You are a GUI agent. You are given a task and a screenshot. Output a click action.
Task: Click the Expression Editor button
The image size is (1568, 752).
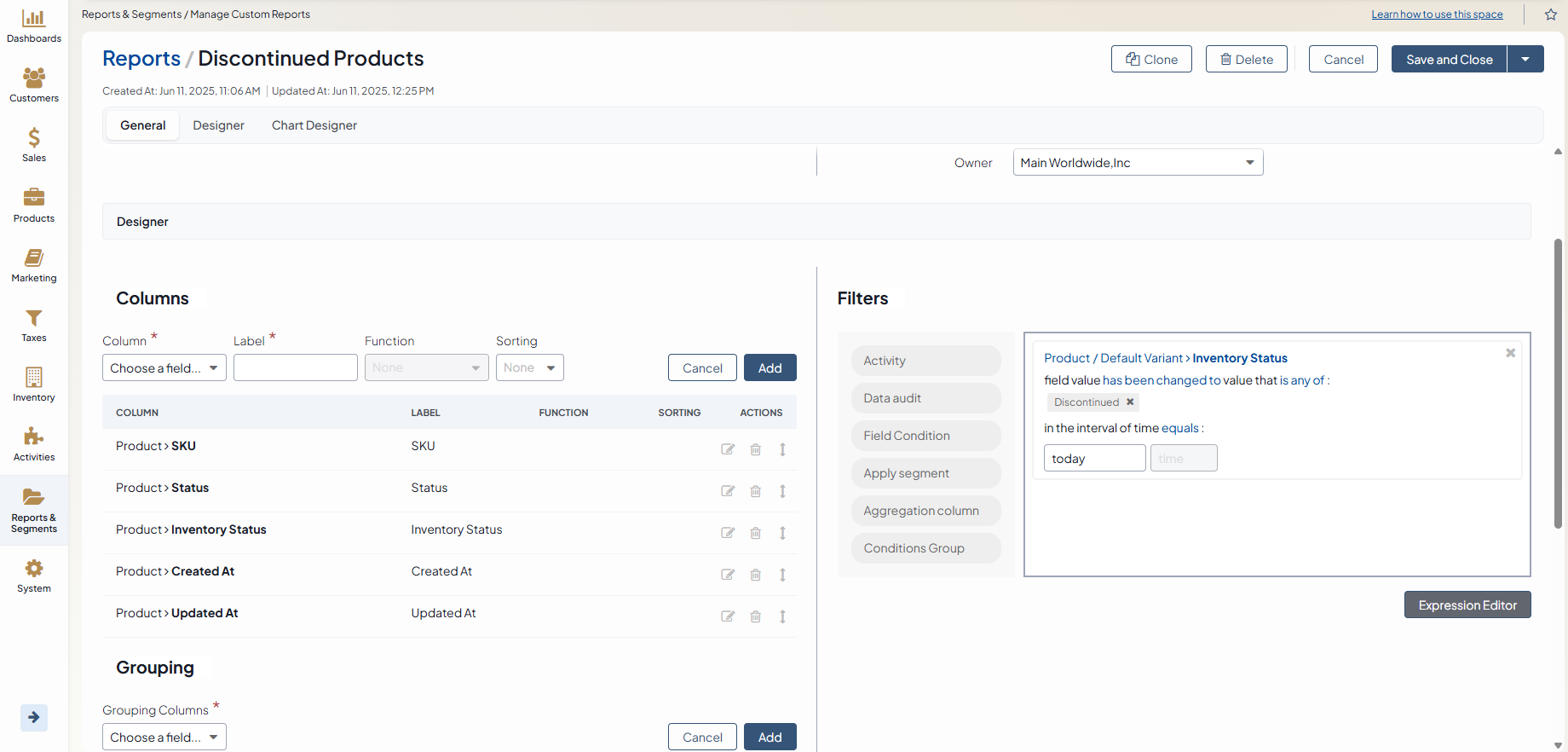click(x=1467, y=605)
